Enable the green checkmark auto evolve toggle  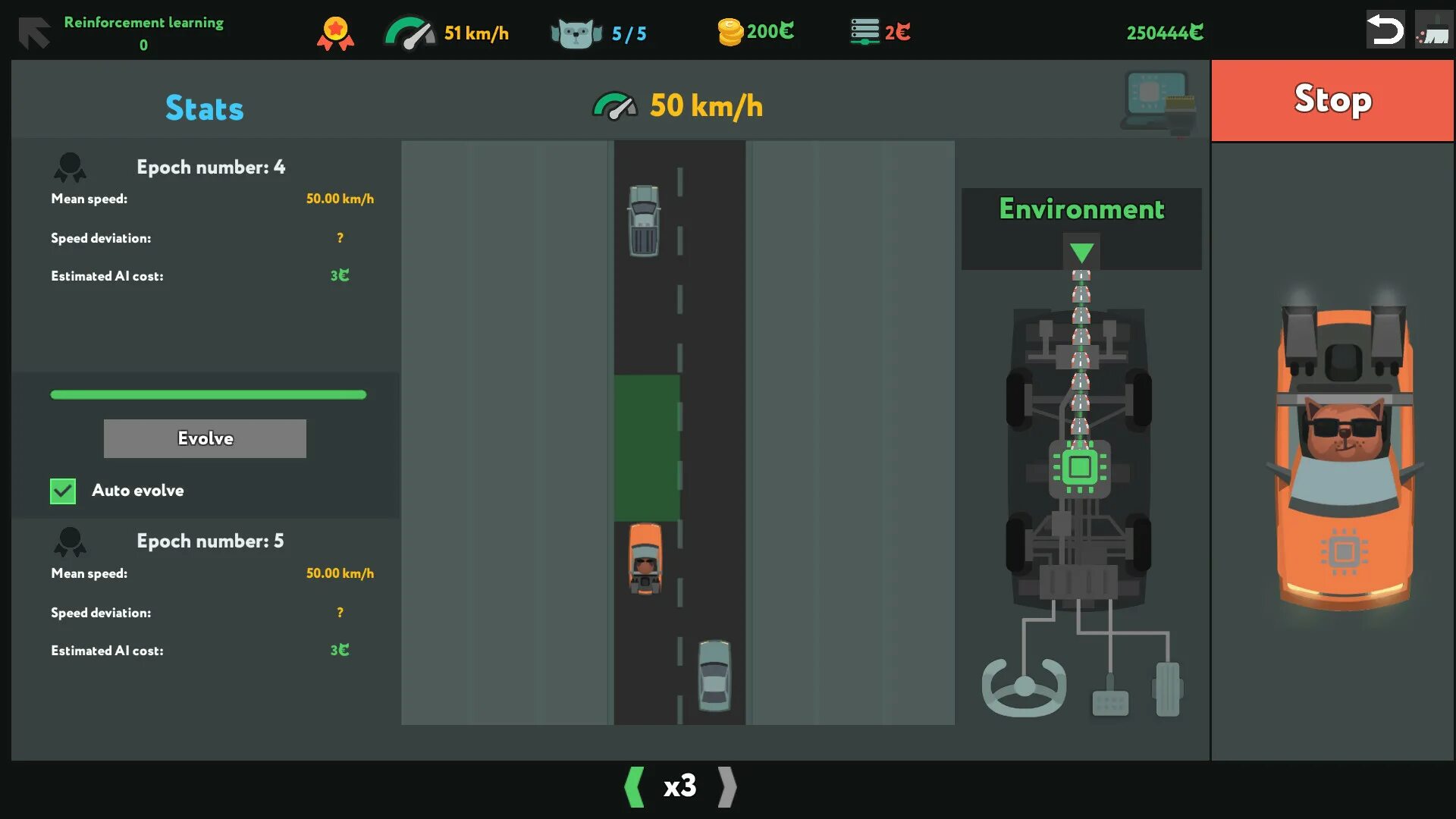click(63, 491)
